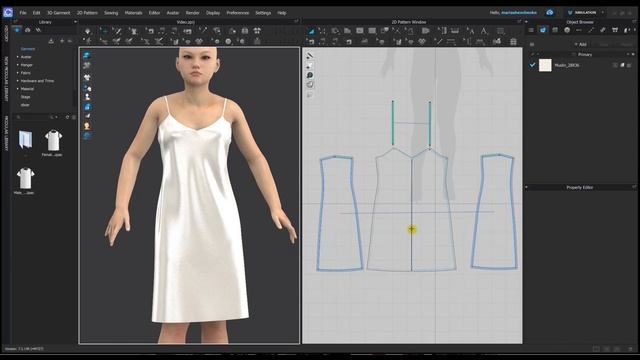This screenshot has height=360, width=640.
Task: Click the CLO logo icon in the top-left corner
Action: pyautogui.click(x=8, y=13)
